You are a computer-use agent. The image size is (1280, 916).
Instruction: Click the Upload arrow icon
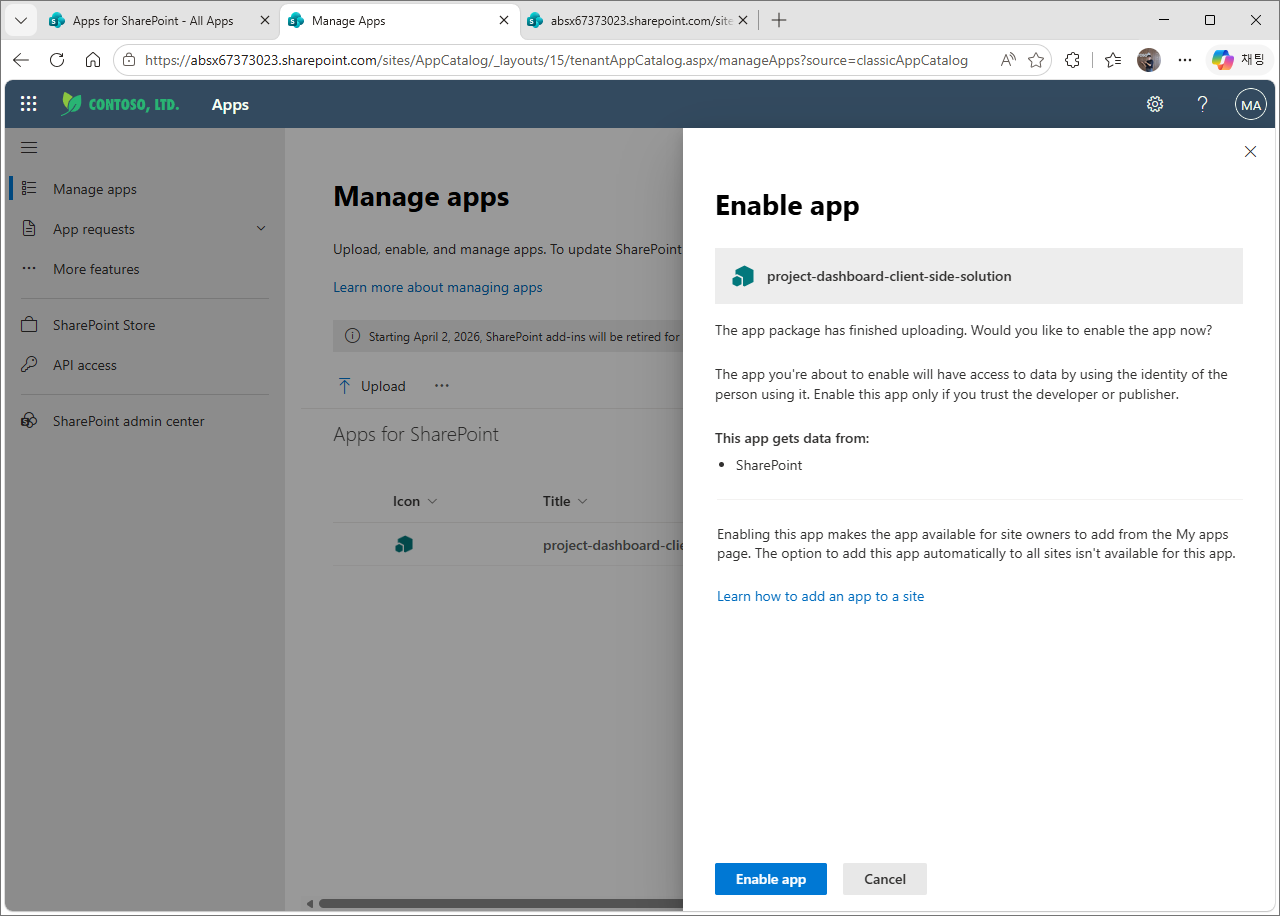point(344,386)
